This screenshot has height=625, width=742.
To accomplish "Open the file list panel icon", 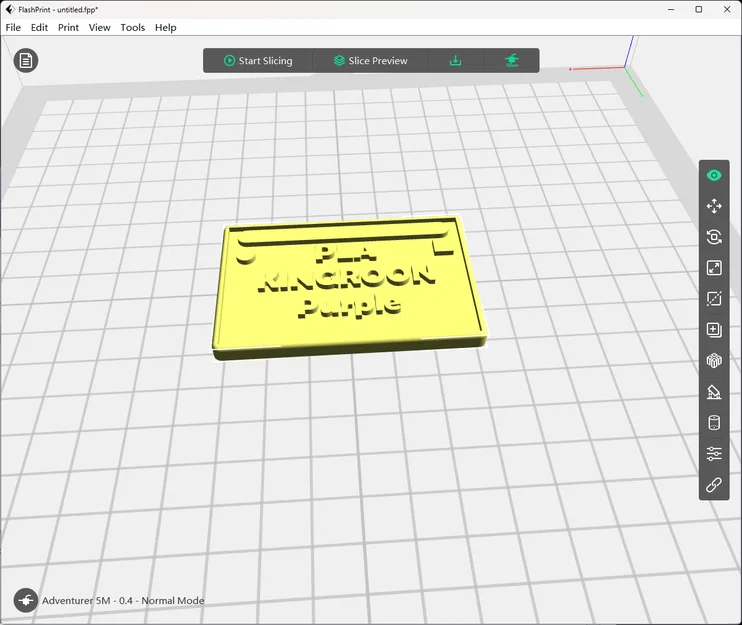I will point(26,61).
